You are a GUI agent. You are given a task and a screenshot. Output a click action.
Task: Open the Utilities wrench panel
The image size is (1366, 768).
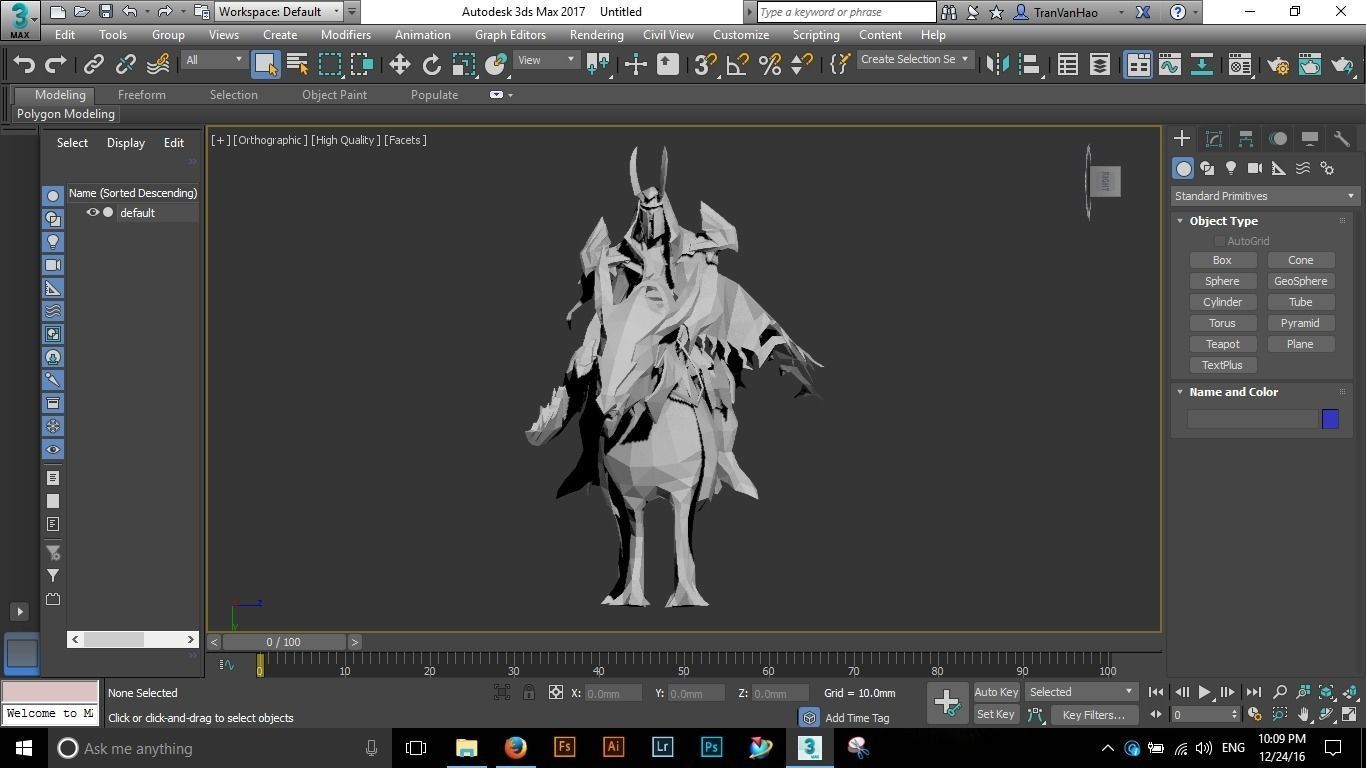tap(1342, 139)
